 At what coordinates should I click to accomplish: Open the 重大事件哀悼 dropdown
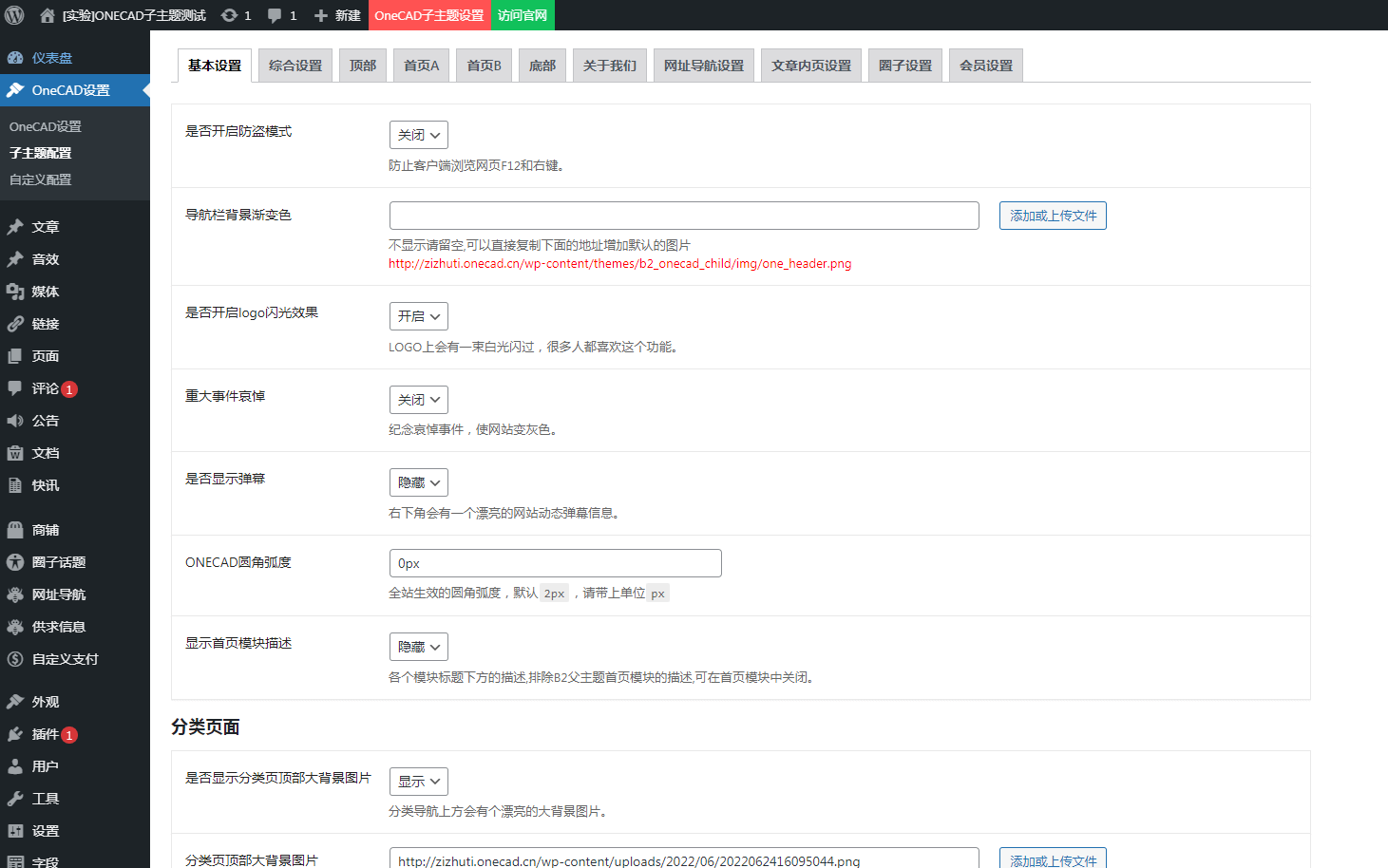419,400
